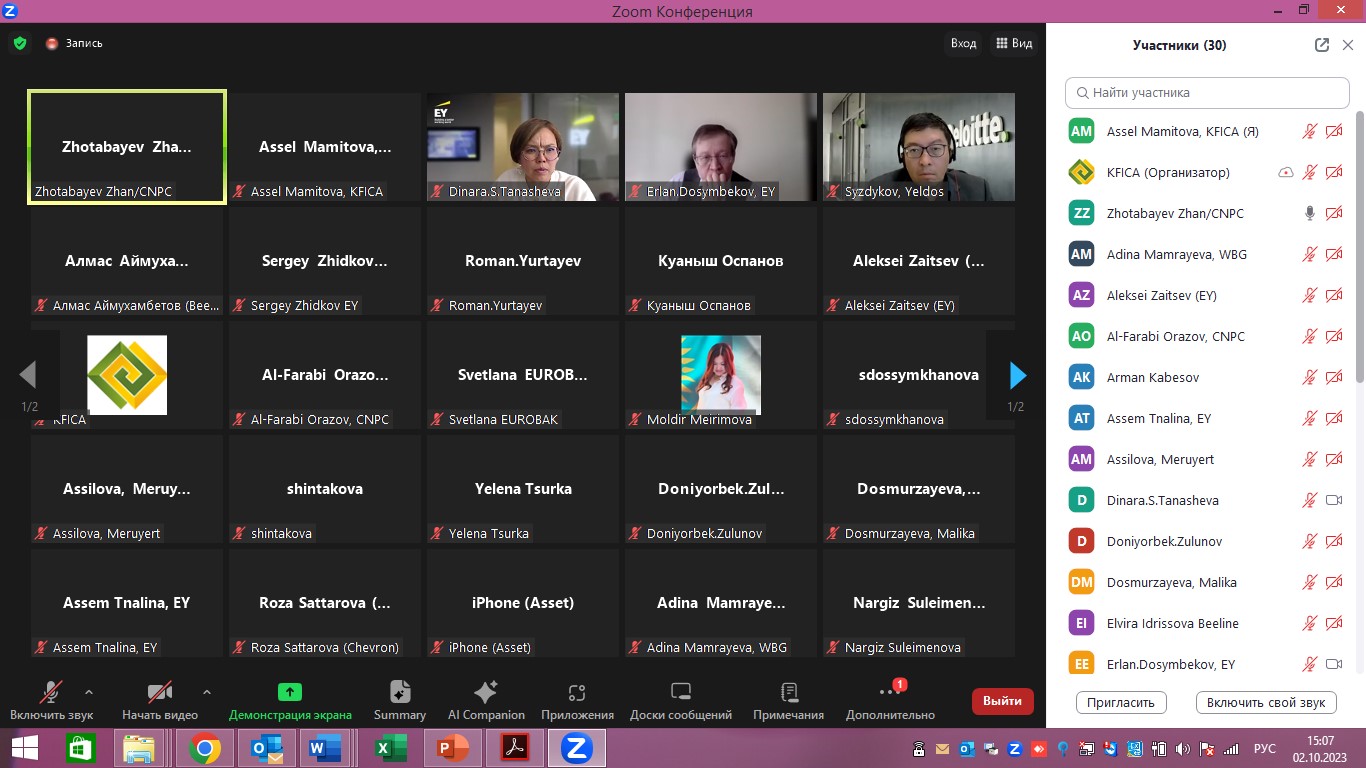Viewport: 1366px width, 768px height.
Task: Open Adobe Acrobat from taskbar
Action: [x=514, y=748]
